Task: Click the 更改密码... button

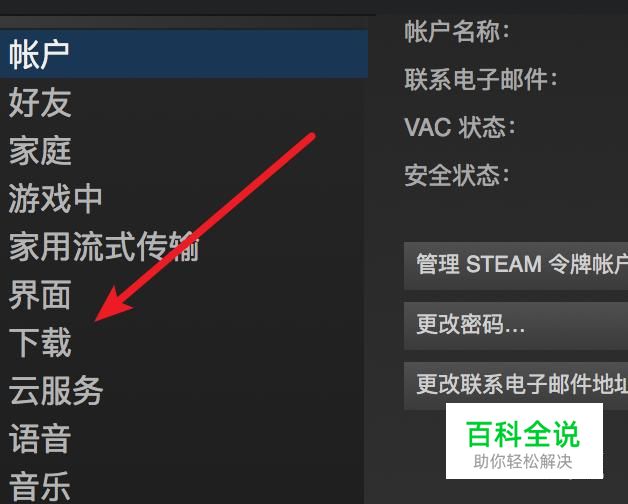Action: coord(516,326)
